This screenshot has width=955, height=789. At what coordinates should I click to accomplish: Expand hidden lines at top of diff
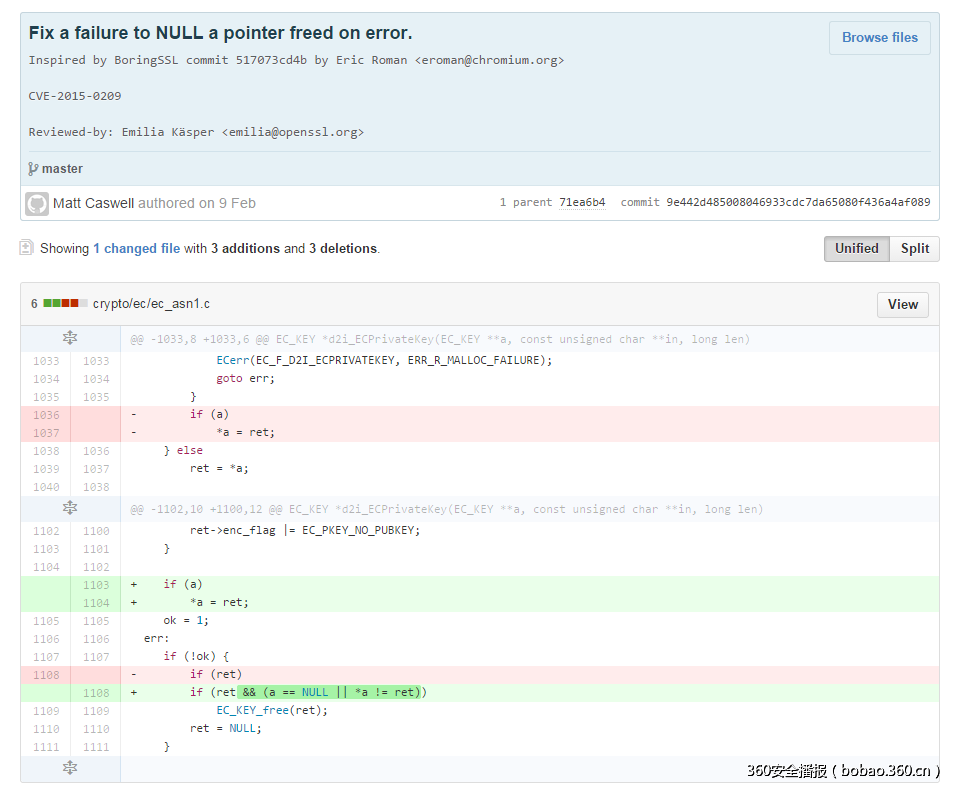click(x=70, y=339)
